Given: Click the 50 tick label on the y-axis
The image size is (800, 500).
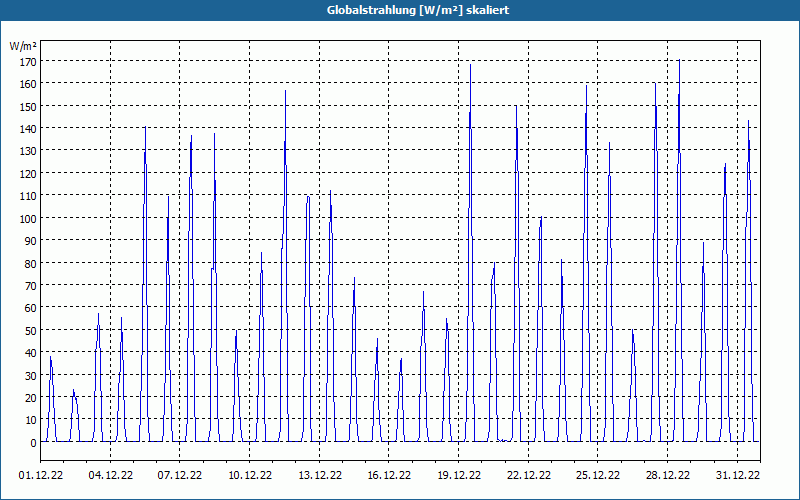Looking at the screenshot, I should pos(31,331).
